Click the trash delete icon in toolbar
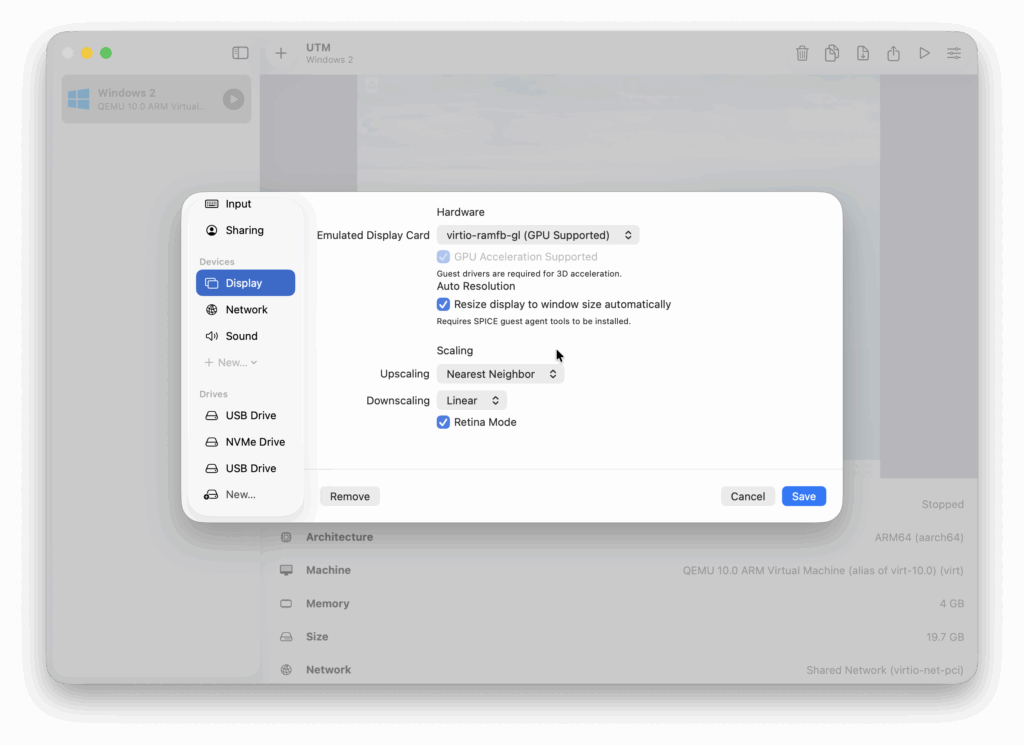The image size is (1024, 745). coord(802,54)
